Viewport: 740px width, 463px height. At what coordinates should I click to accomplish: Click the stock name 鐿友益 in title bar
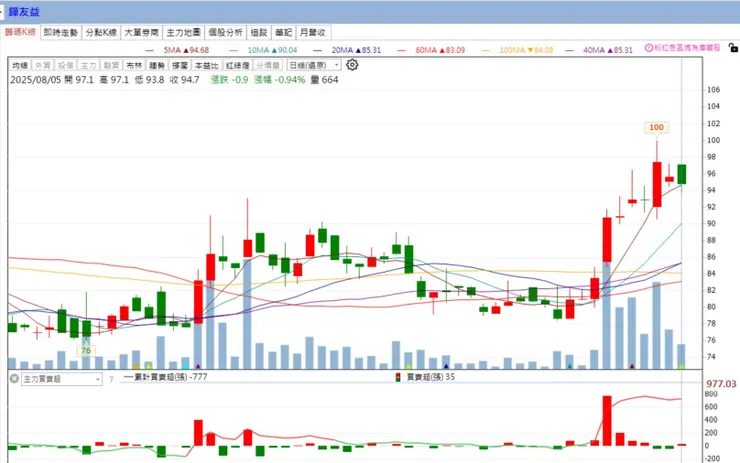[x=24, y=12]
